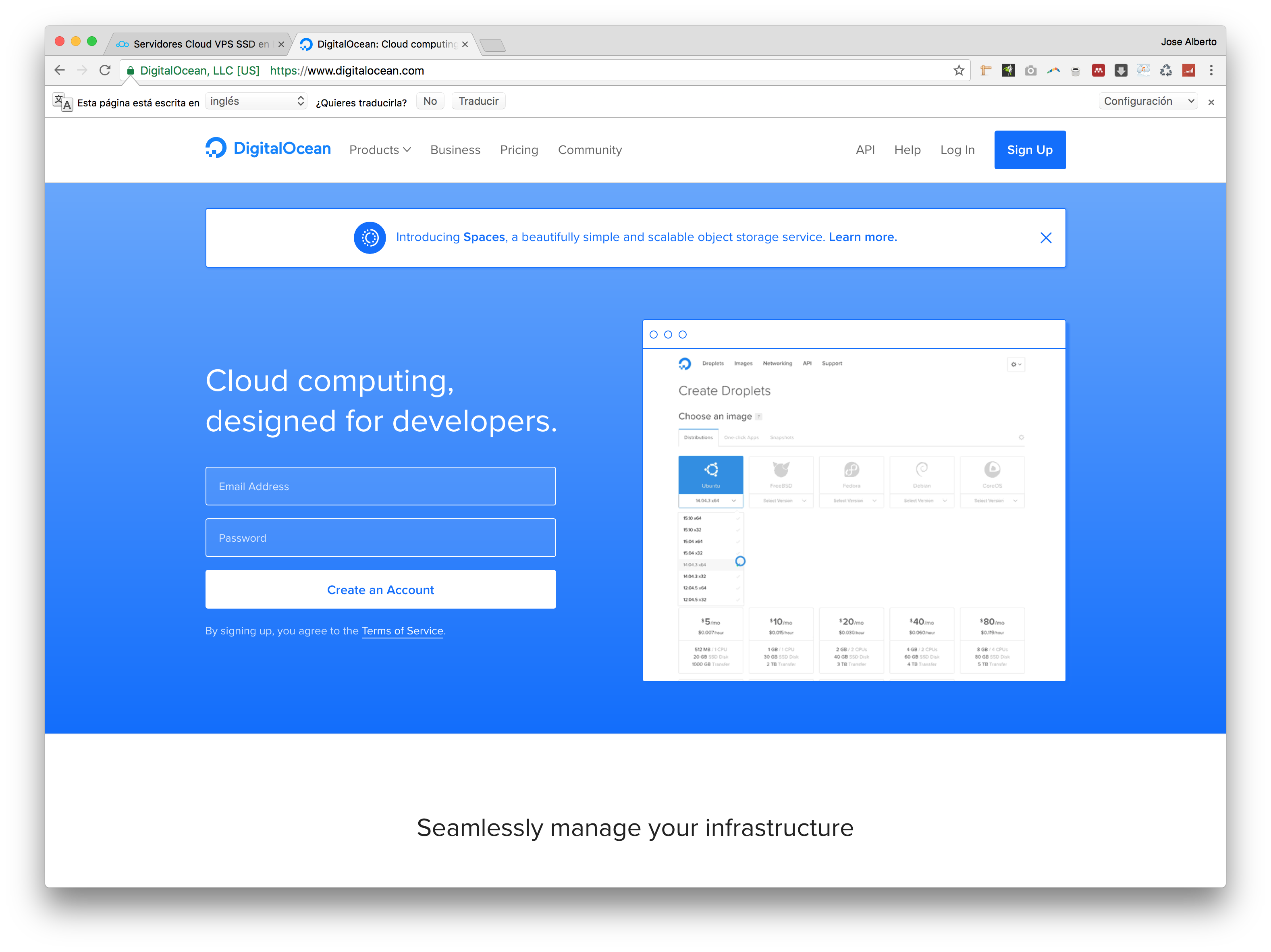This screenshot has width=1271, height=952.
Task: Click the Fedora tile in Create Droplets
Action: coord(851,474)
